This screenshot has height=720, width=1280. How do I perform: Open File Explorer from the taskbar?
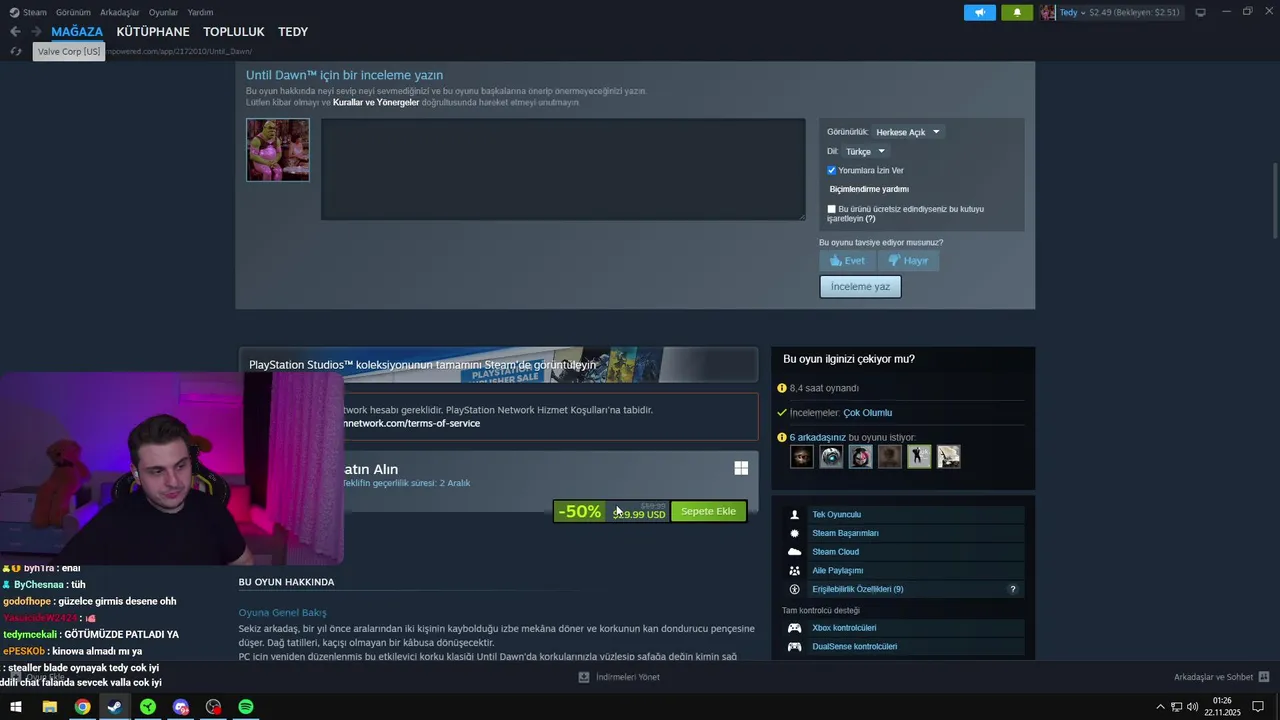tap(49, 707)
